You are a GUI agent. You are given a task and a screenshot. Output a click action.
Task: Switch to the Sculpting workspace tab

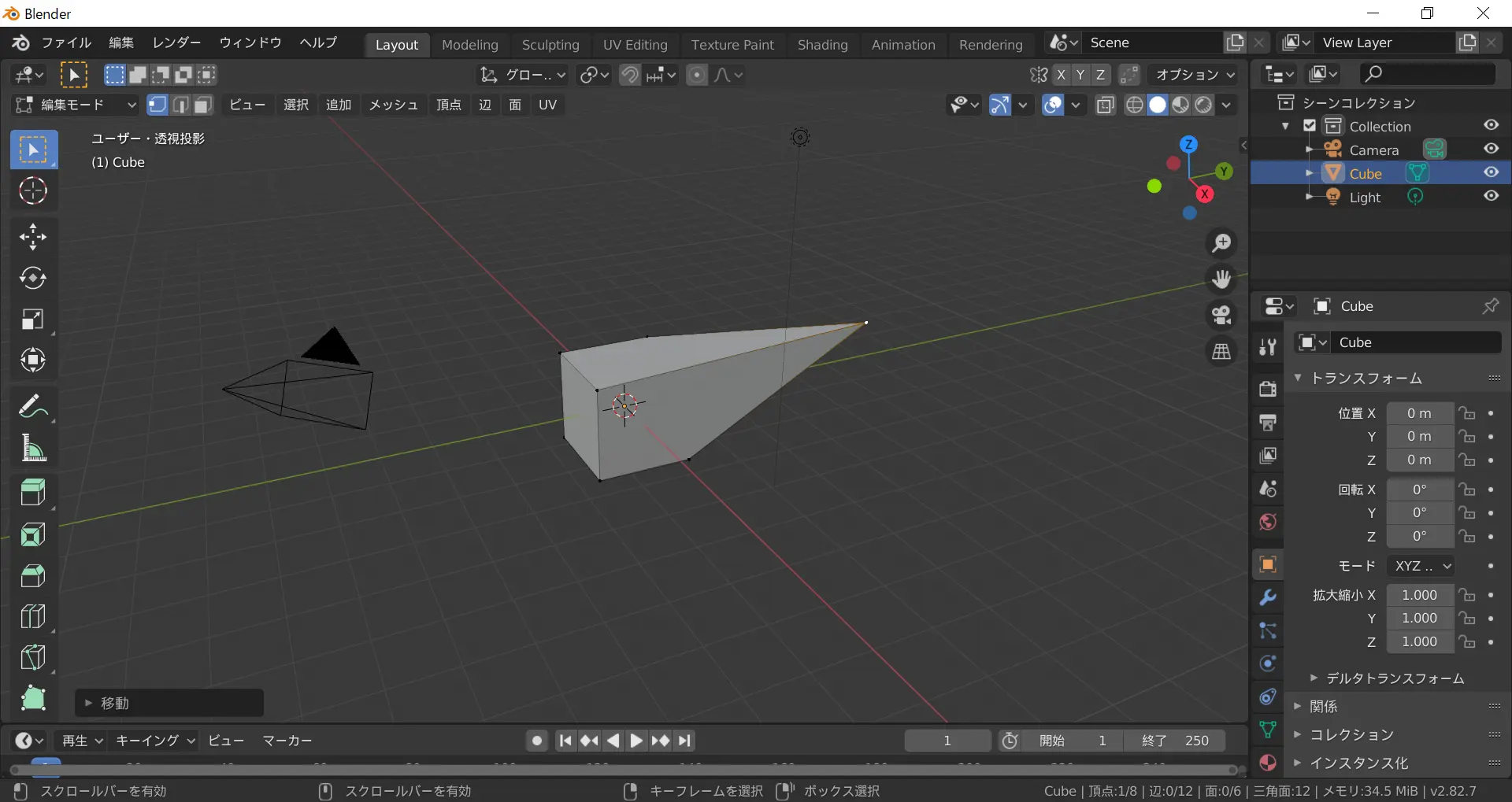(550, 45)
